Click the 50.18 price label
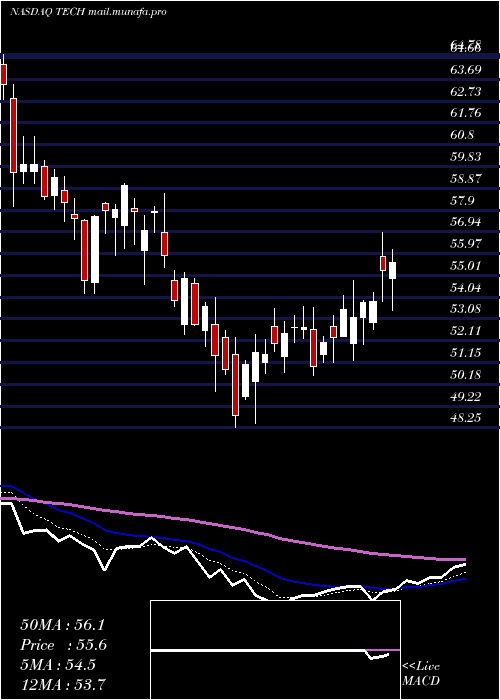This screenshot has width=500, height=700. pos(466,374)
